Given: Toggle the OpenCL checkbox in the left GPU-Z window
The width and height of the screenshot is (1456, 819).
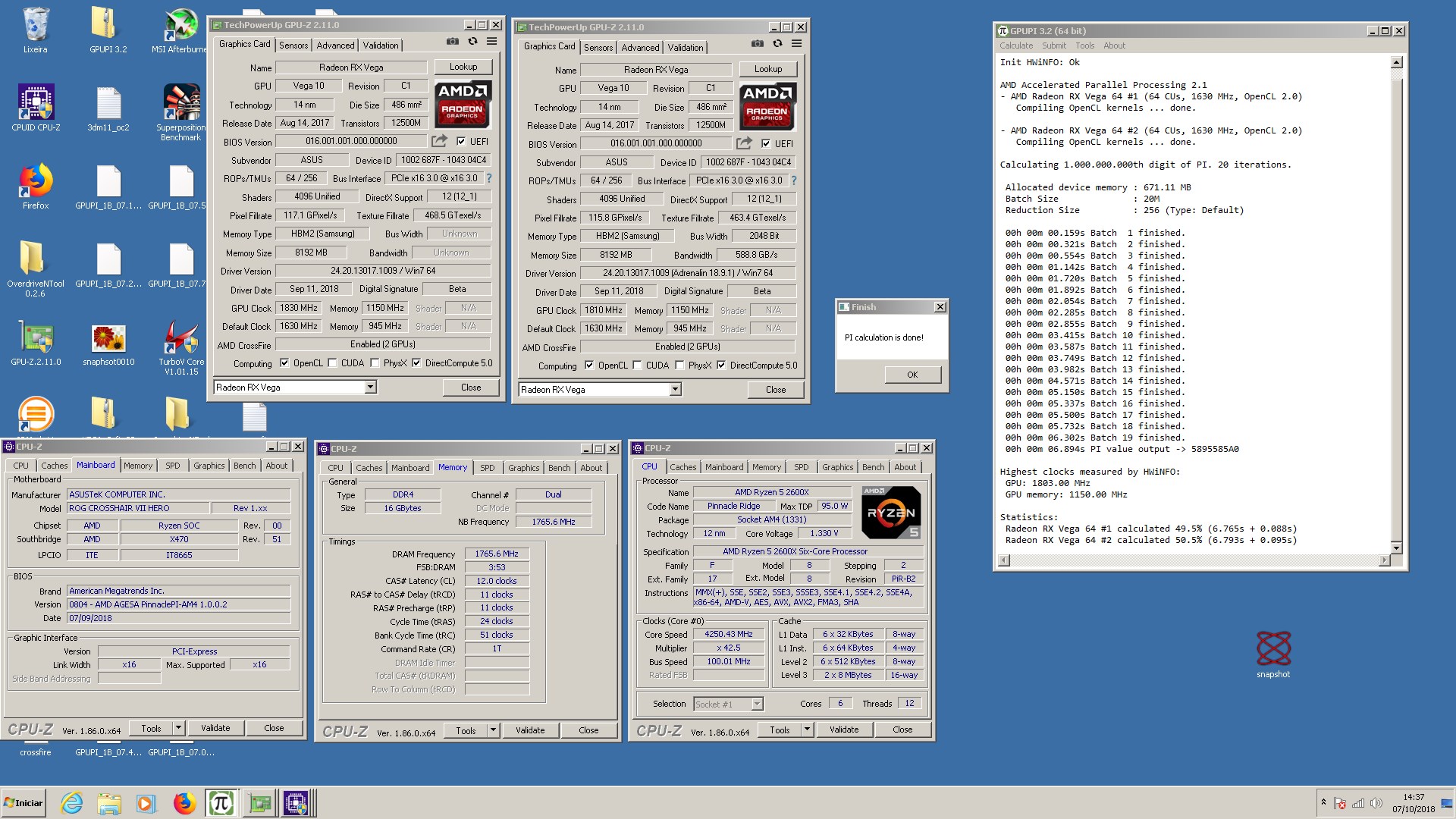Looking at the screenshot, I should click(284, 363).
